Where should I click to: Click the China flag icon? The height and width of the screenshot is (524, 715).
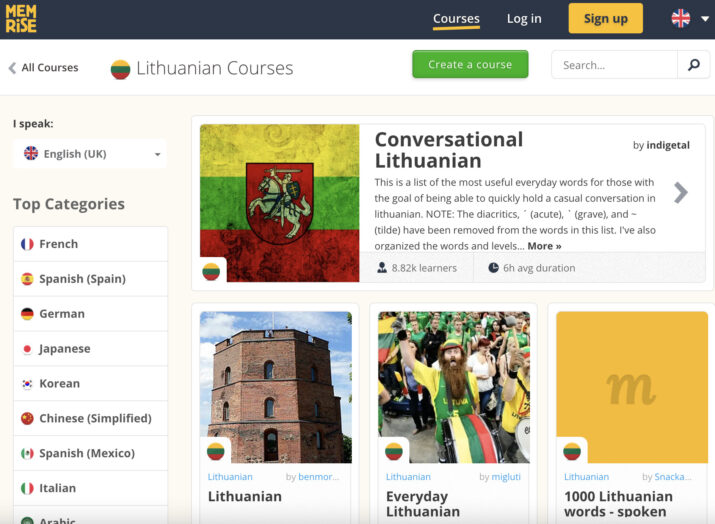pos(27,418)
